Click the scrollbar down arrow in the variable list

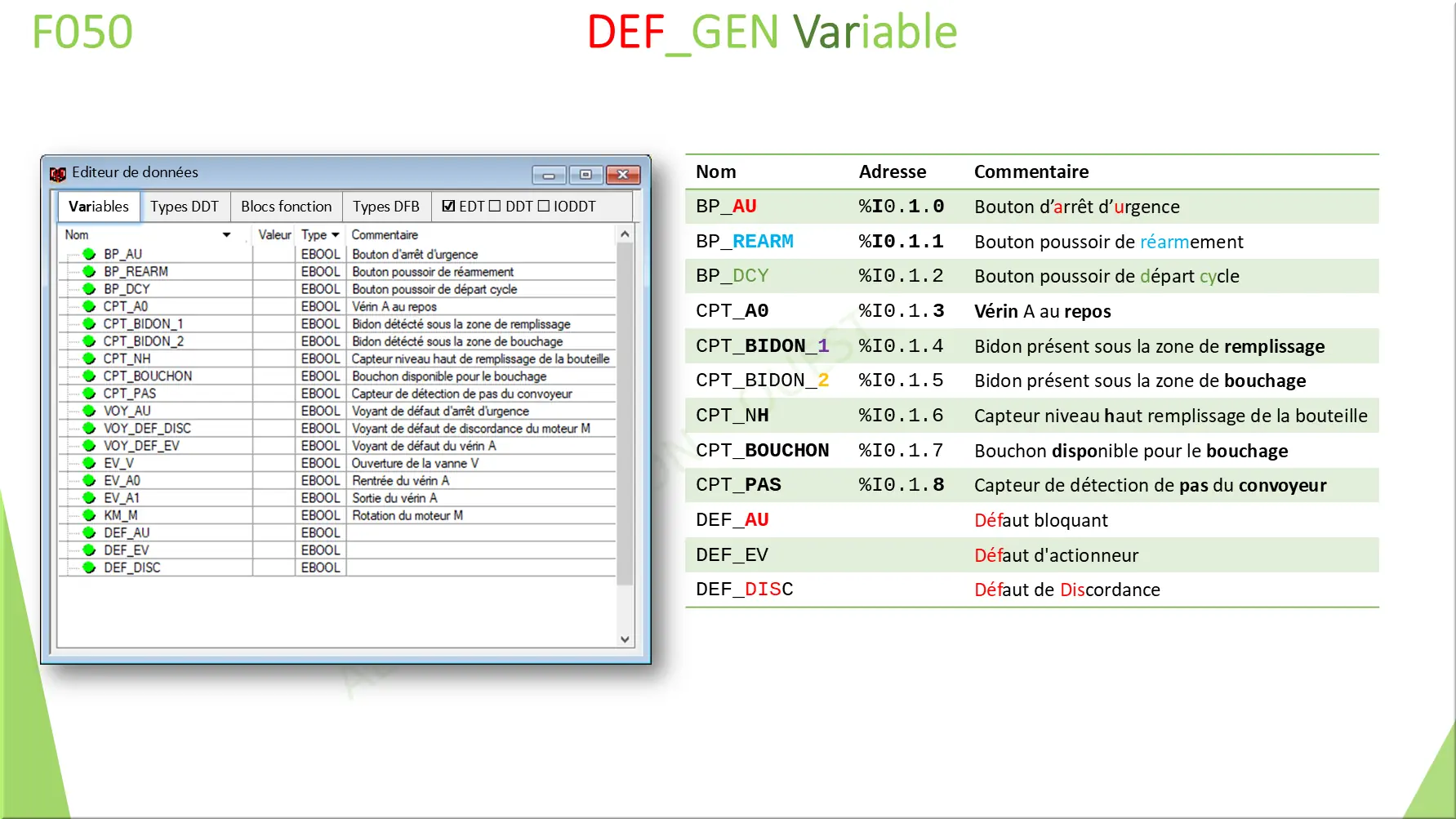[x=624, y=639]
